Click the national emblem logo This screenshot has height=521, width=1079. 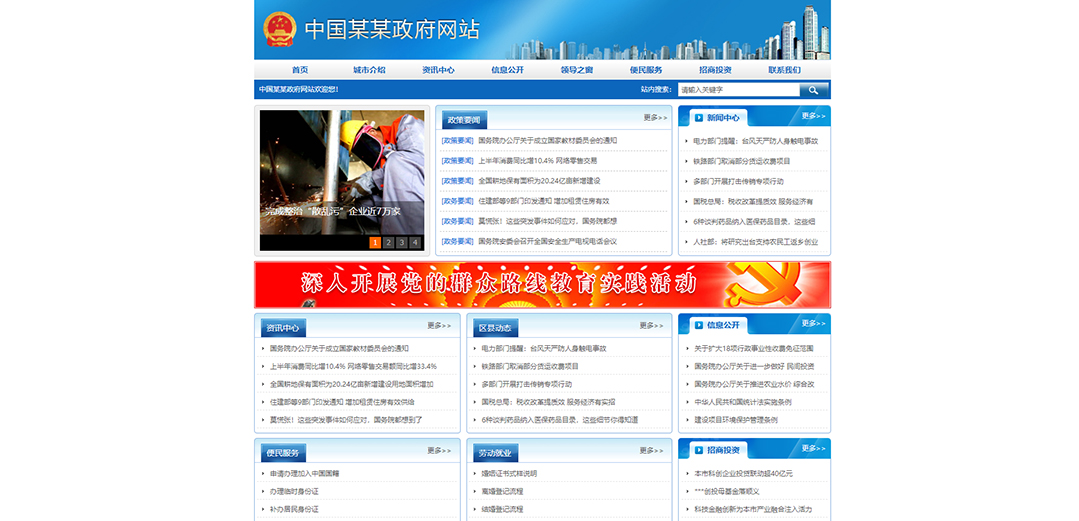point(279,30)
